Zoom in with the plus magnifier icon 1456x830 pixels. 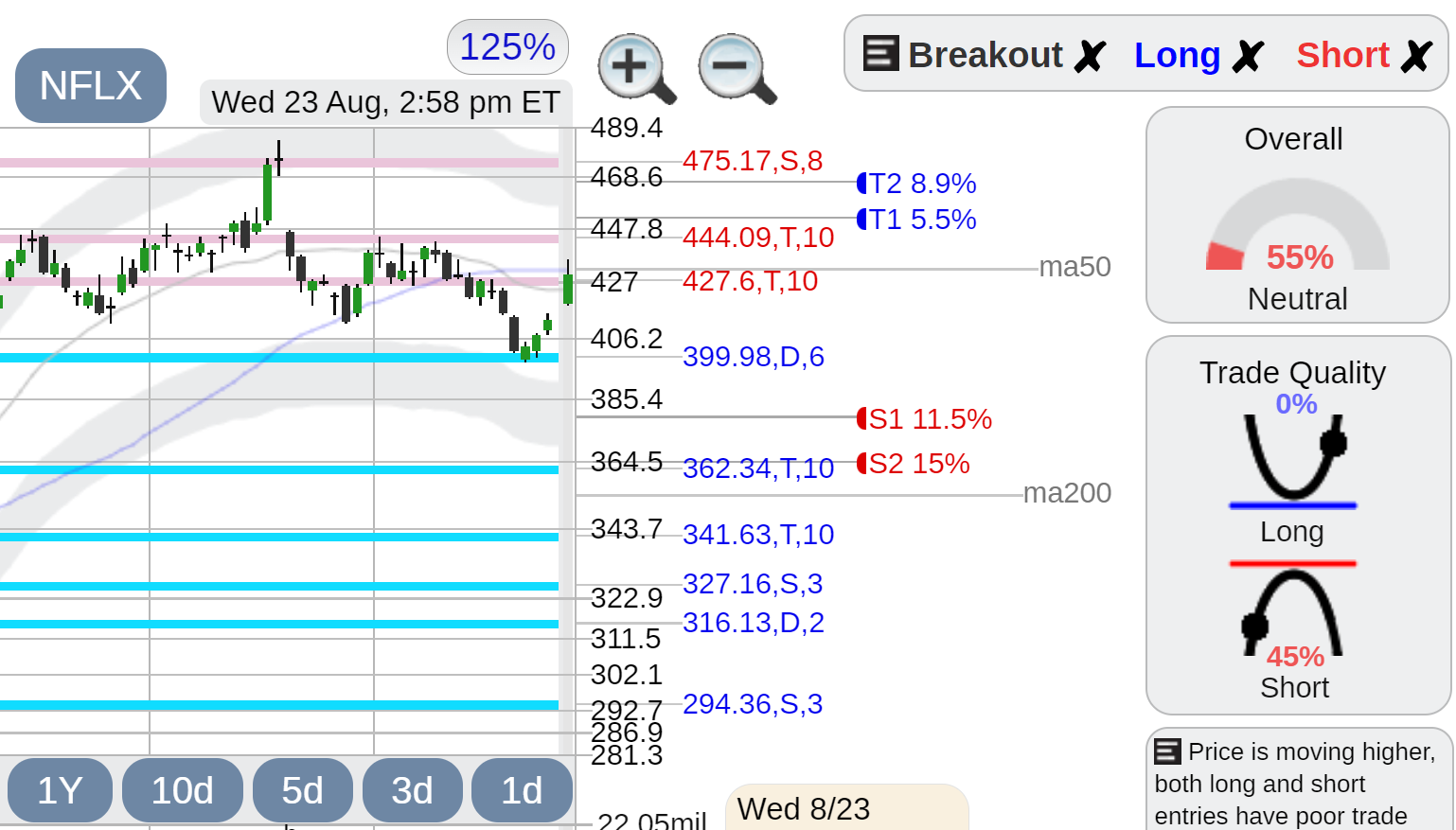pyautogui.click(x=637, y=69)
